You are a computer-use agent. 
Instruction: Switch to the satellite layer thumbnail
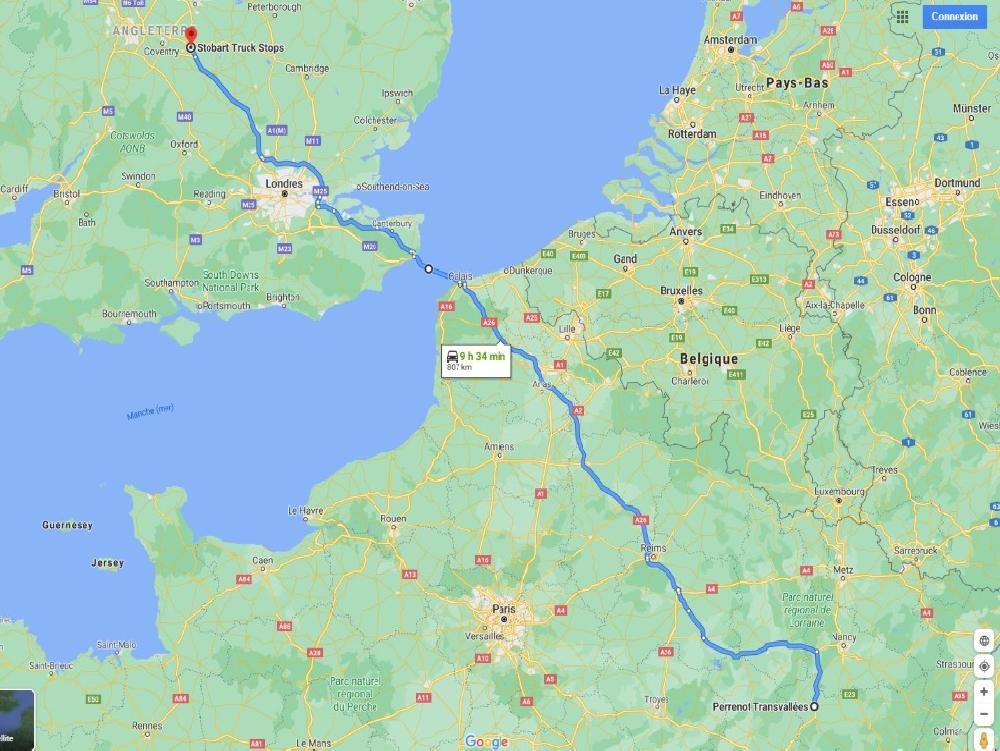(x=17, y=720)
